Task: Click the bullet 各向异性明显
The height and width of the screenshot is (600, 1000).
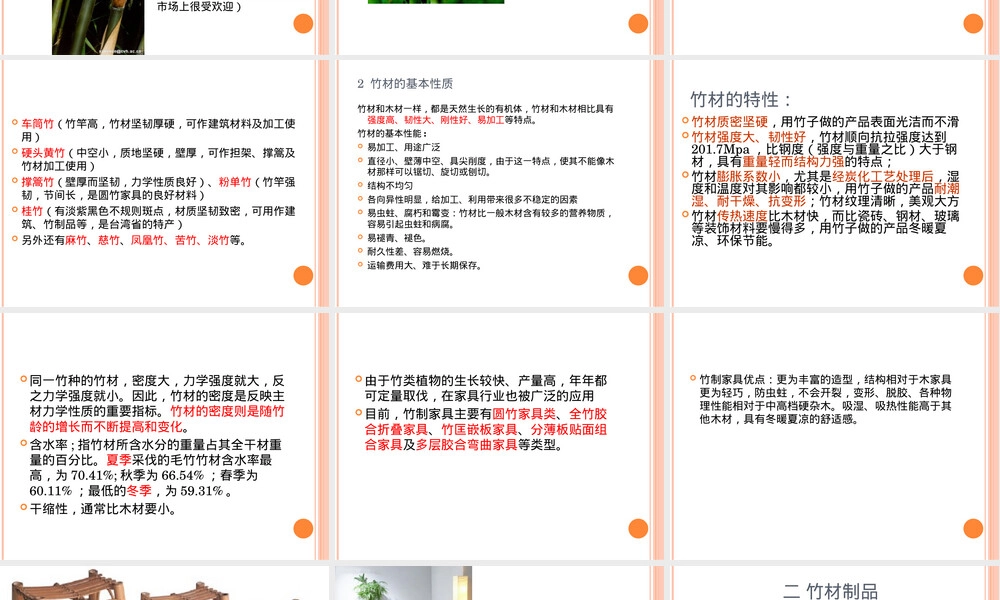Action: [x=472, y=200]
